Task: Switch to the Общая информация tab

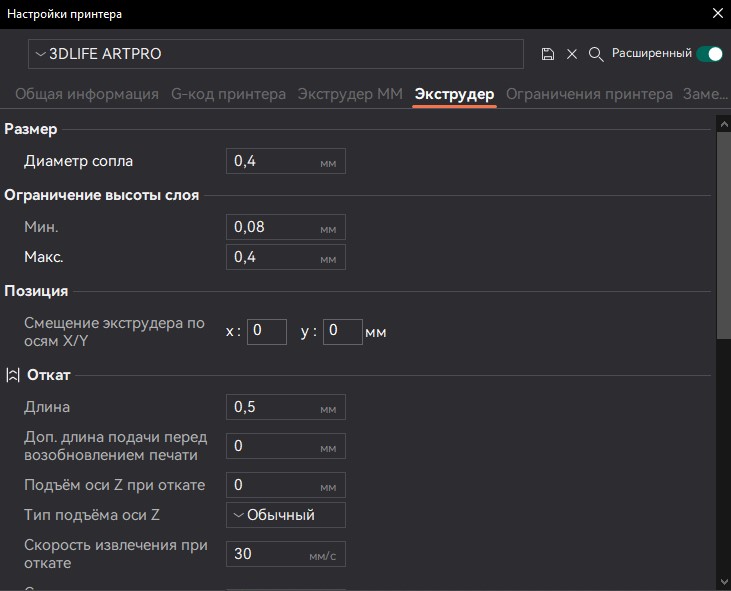Action: 87,94
